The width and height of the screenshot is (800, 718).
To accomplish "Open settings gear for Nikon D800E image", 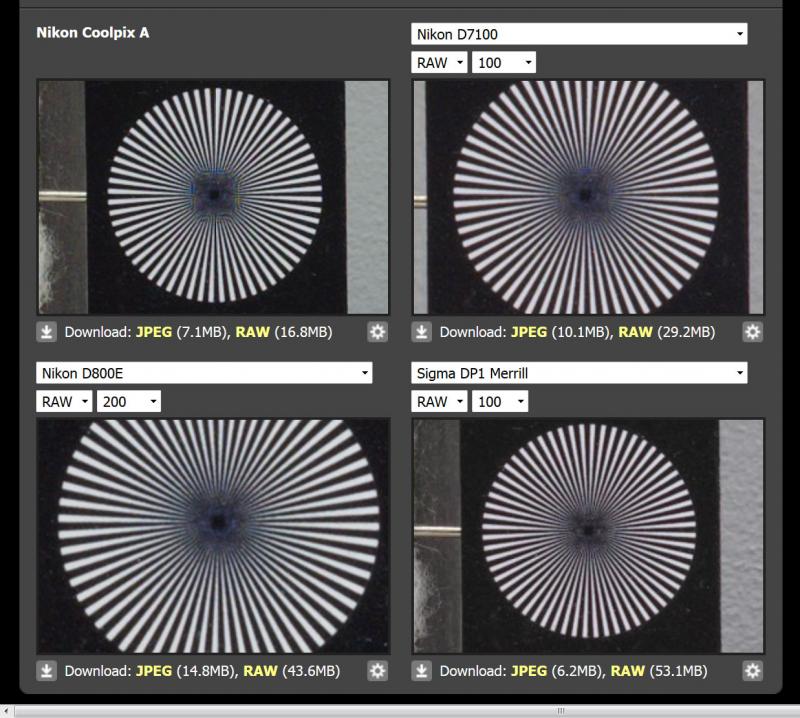I will point(378,671).
